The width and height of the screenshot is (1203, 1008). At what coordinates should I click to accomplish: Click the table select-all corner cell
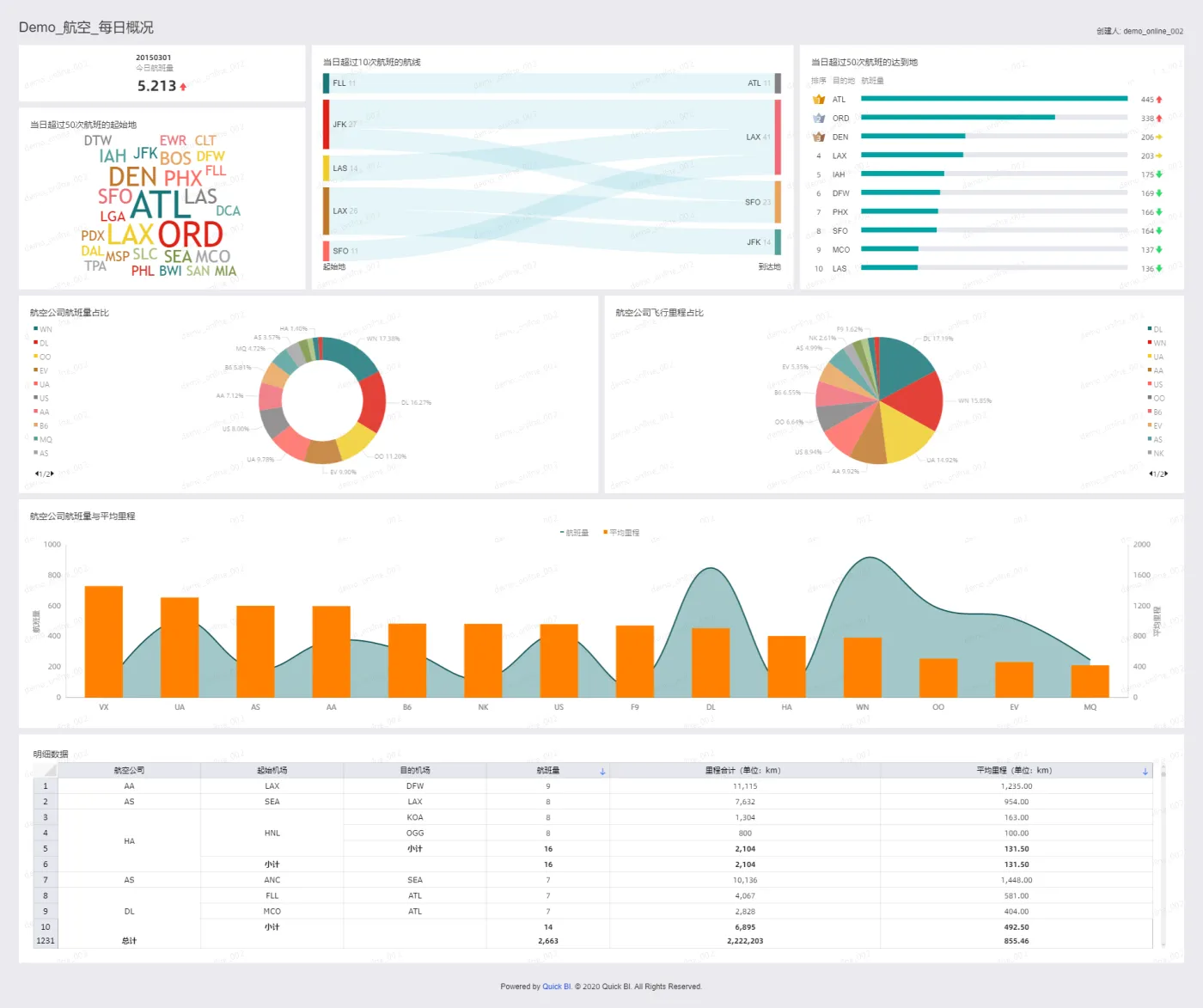coord(46,771)
